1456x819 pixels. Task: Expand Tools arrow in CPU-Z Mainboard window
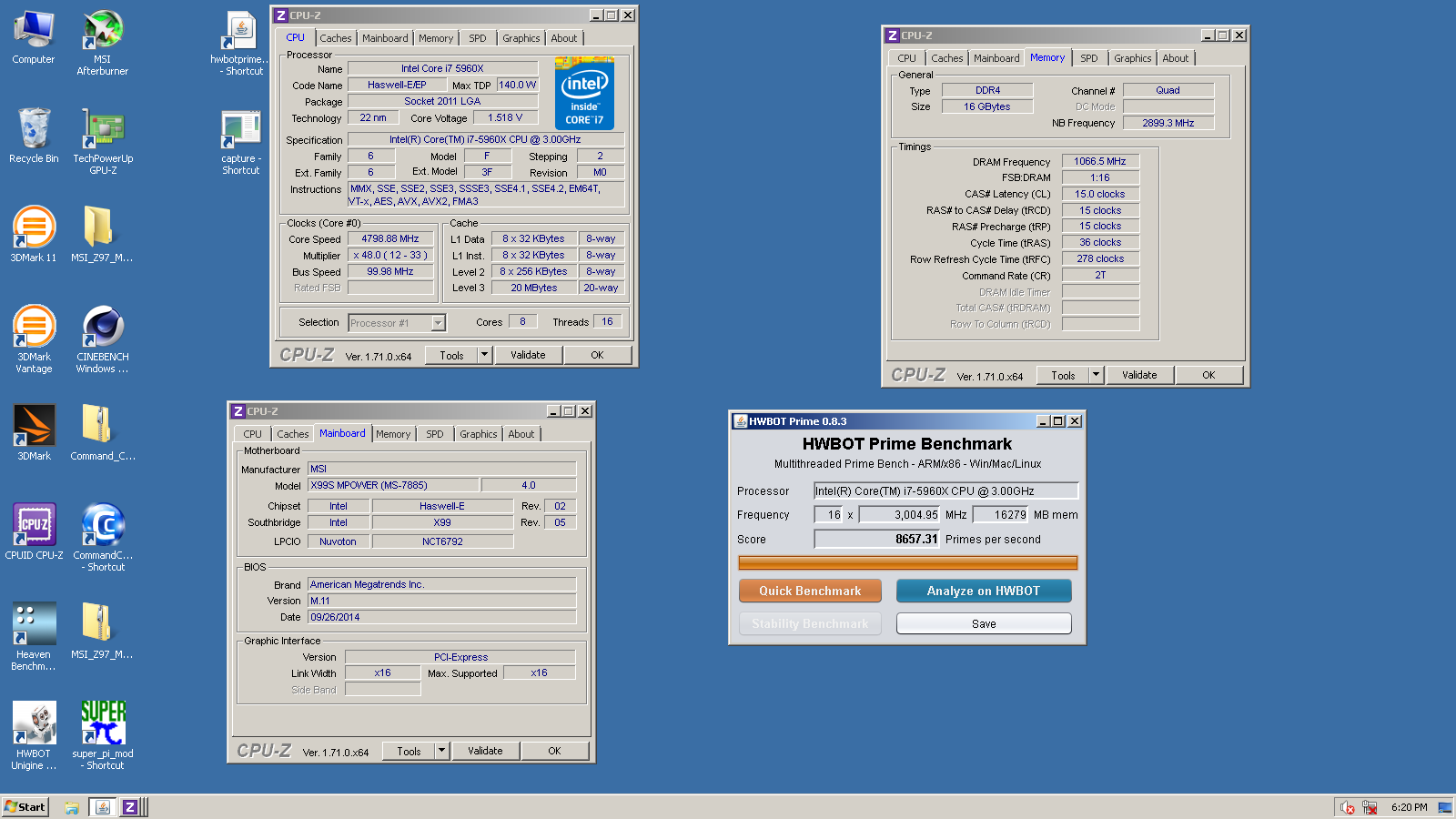(x=442, y=751)
